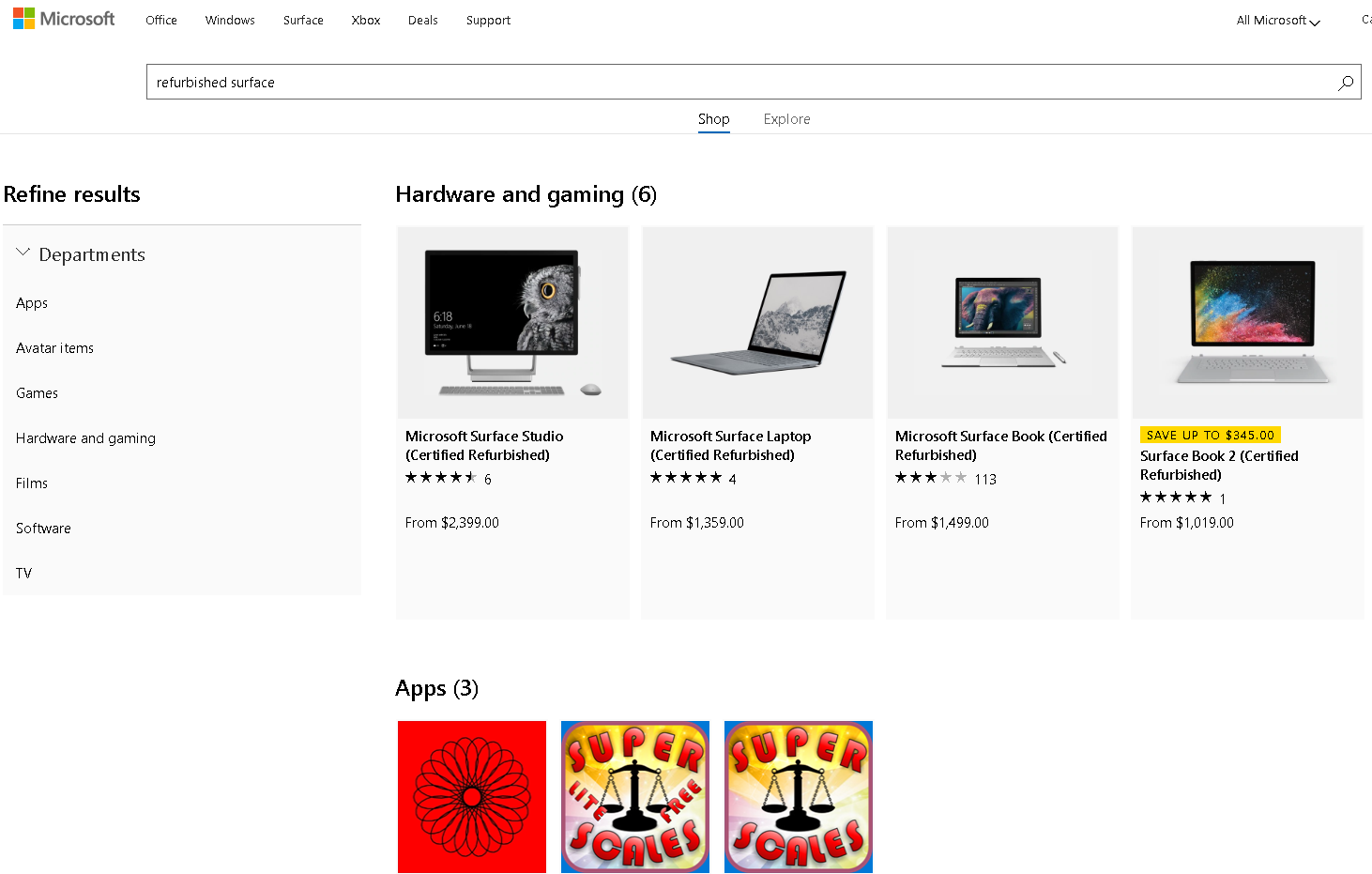Image resolution: width=1372 pixels, height=874 pixels.
Task: Click the Surface Studio star rating
Action: (x=441, y=478)
